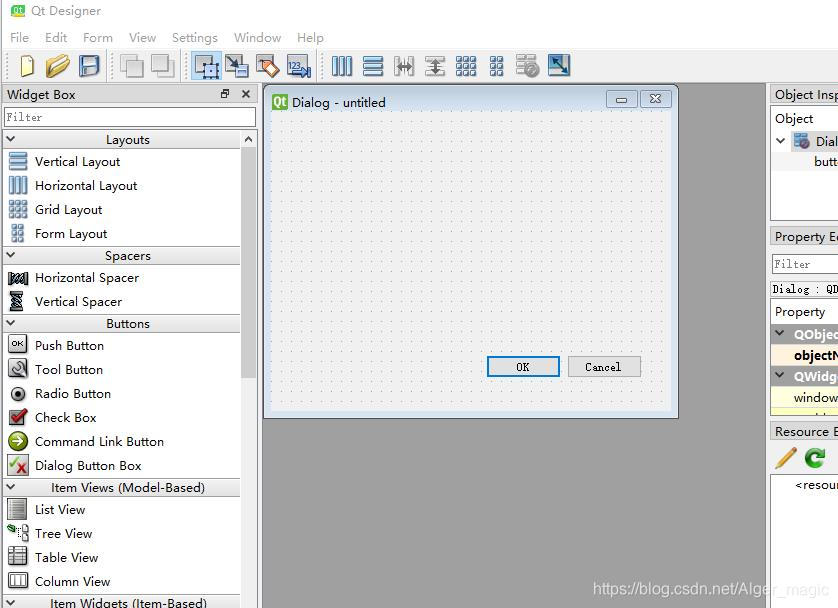This screenshot has width=838, height=608.
Task: Open the Window menu
Action: [x=258, y=37]
